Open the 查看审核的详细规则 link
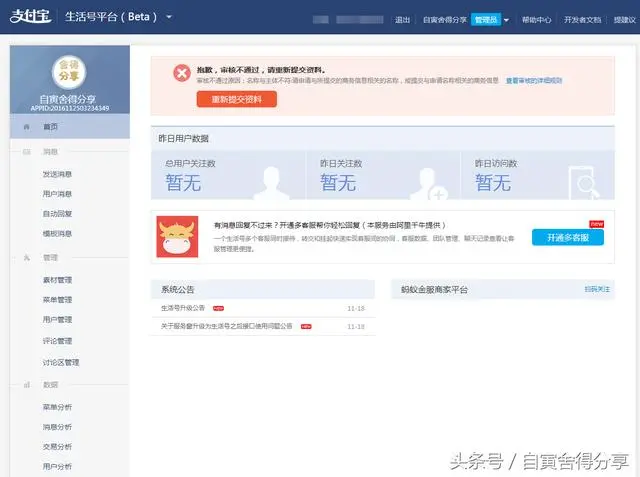640x477 pixels. 534,81
